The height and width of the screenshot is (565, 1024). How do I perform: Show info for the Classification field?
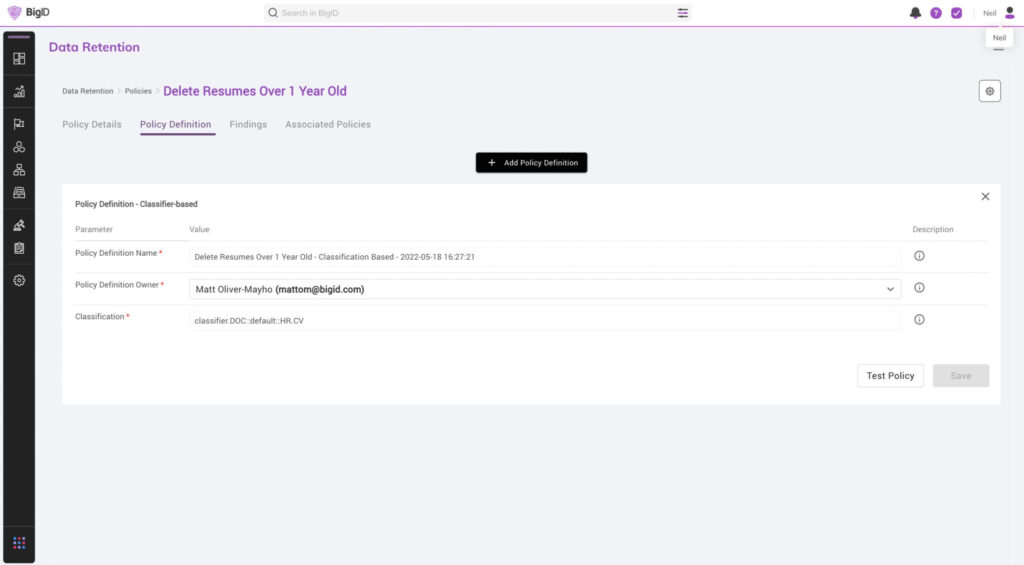(x=919, y=320)
